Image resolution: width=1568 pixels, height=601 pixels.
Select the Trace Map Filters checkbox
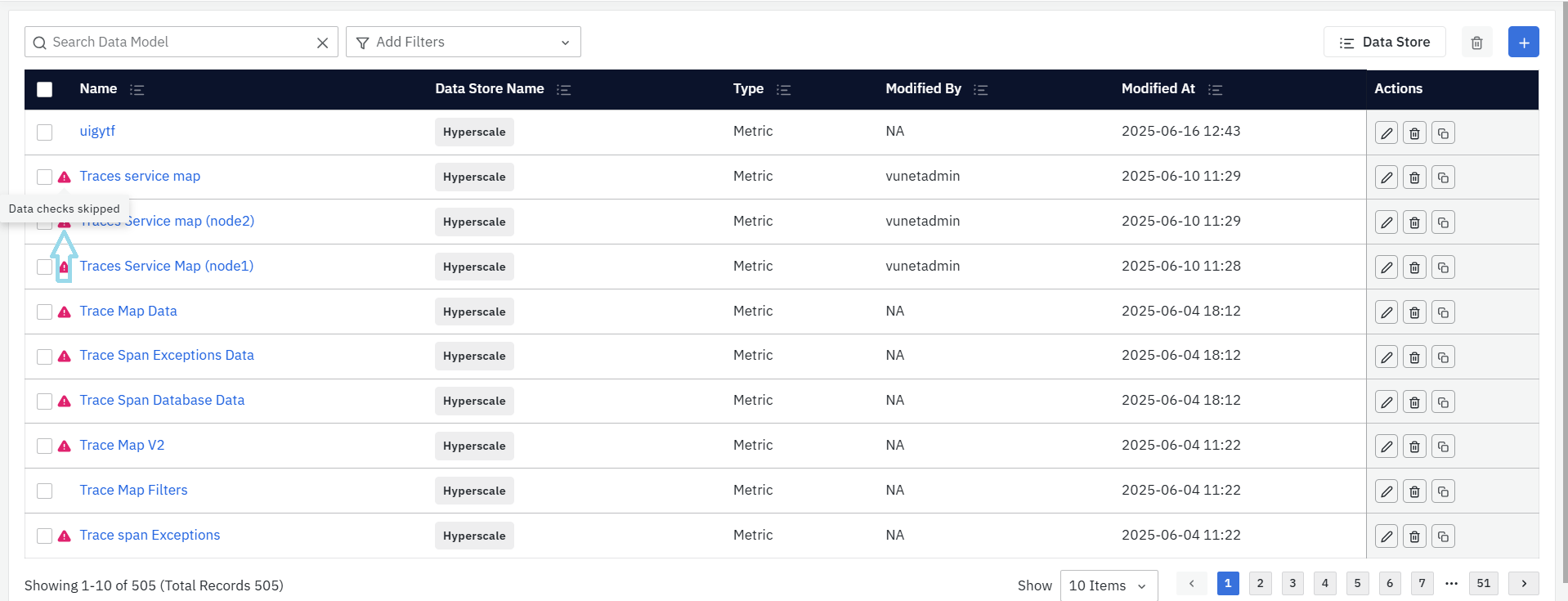[x=45, y=491]
